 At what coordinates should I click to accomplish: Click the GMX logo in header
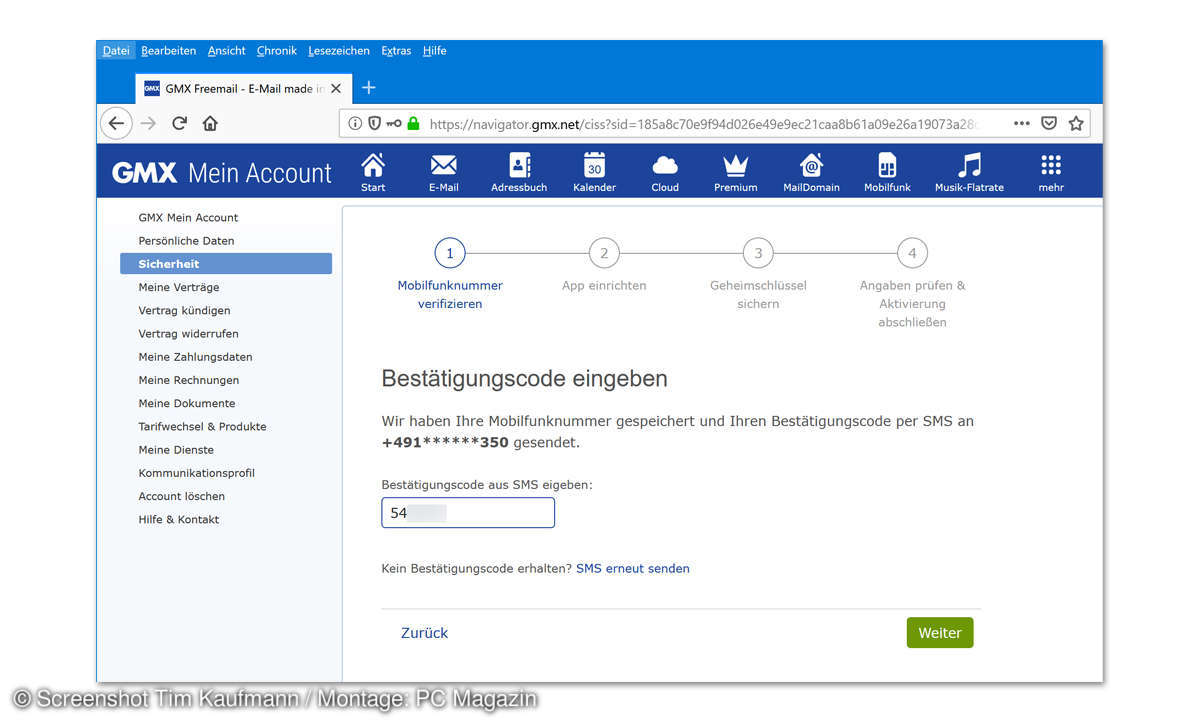(145, 173)
